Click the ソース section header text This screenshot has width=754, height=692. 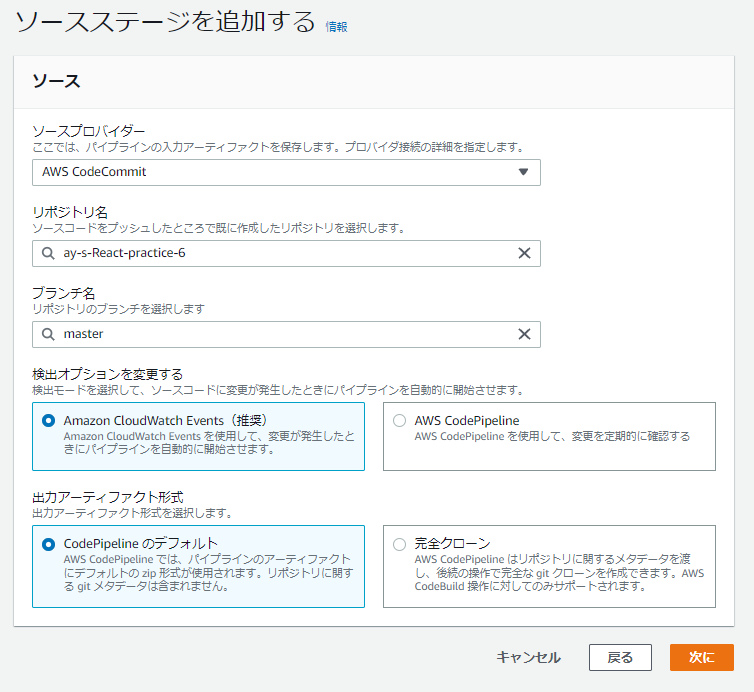tap(56, 81)
